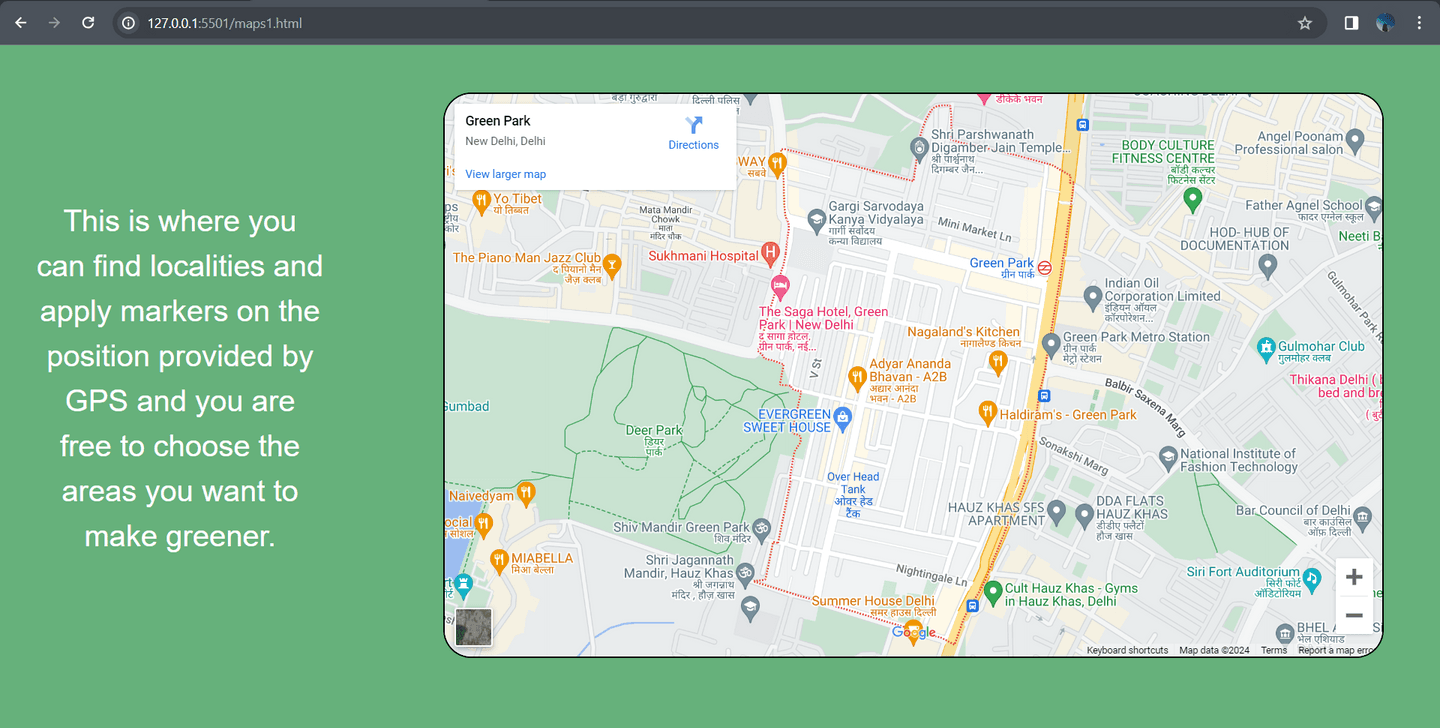Screen dimensions: 1440x728
Task: Click Shri Parshwanath Jain Temple marker
Action: (919, 149)
